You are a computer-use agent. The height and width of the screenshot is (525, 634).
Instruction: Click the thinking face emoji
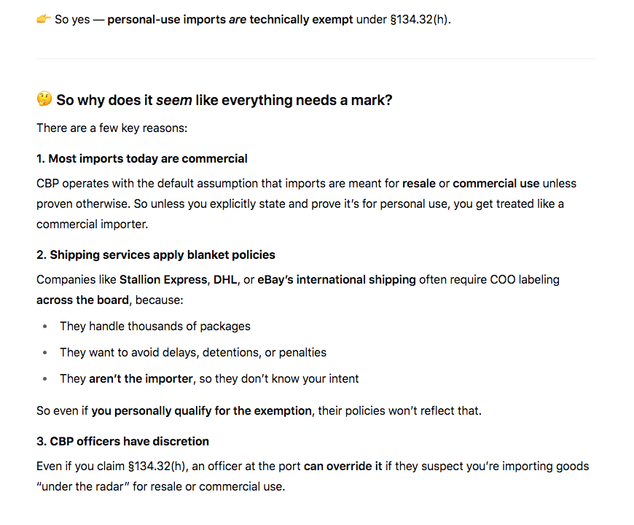(44, 99)
